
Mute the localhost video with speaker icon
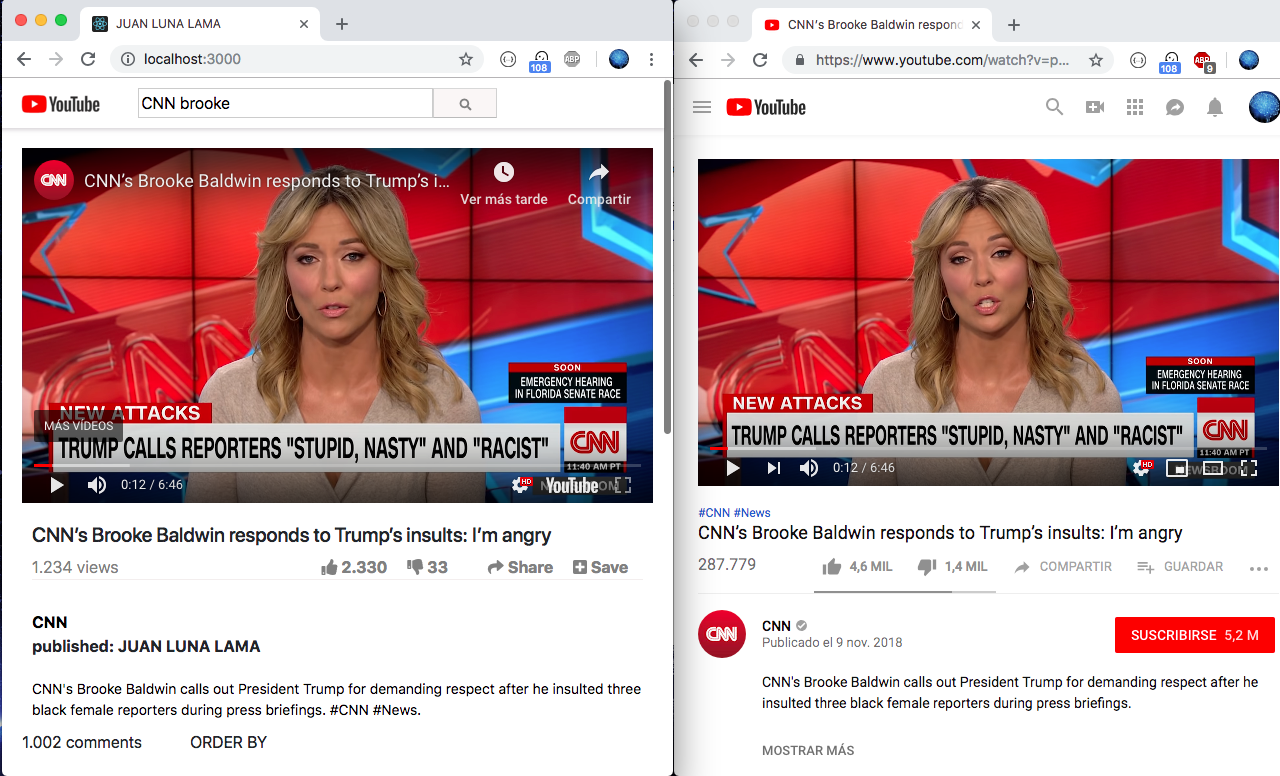click(97, 485)
